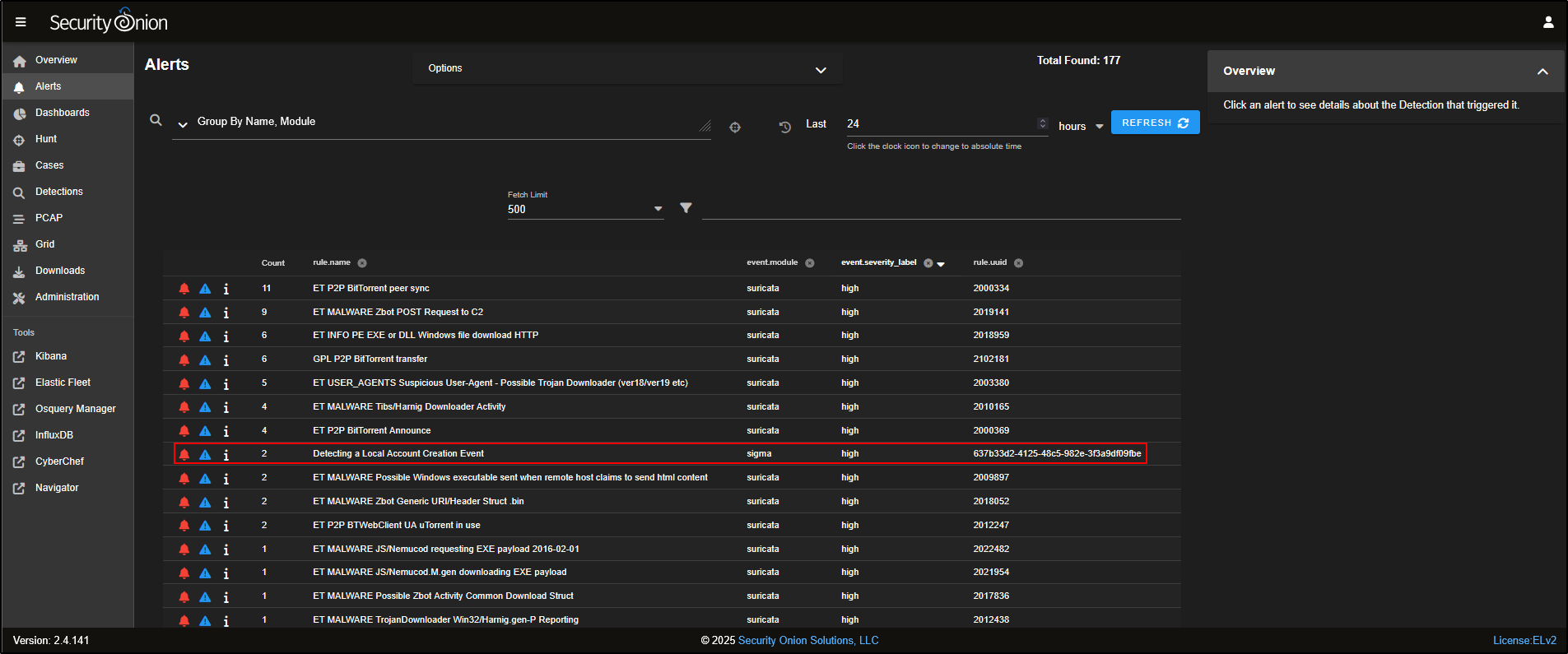This screenshot has height=654, width=1568.
Task: Click the filter funnel icon
Action: (x=686, y=208)
